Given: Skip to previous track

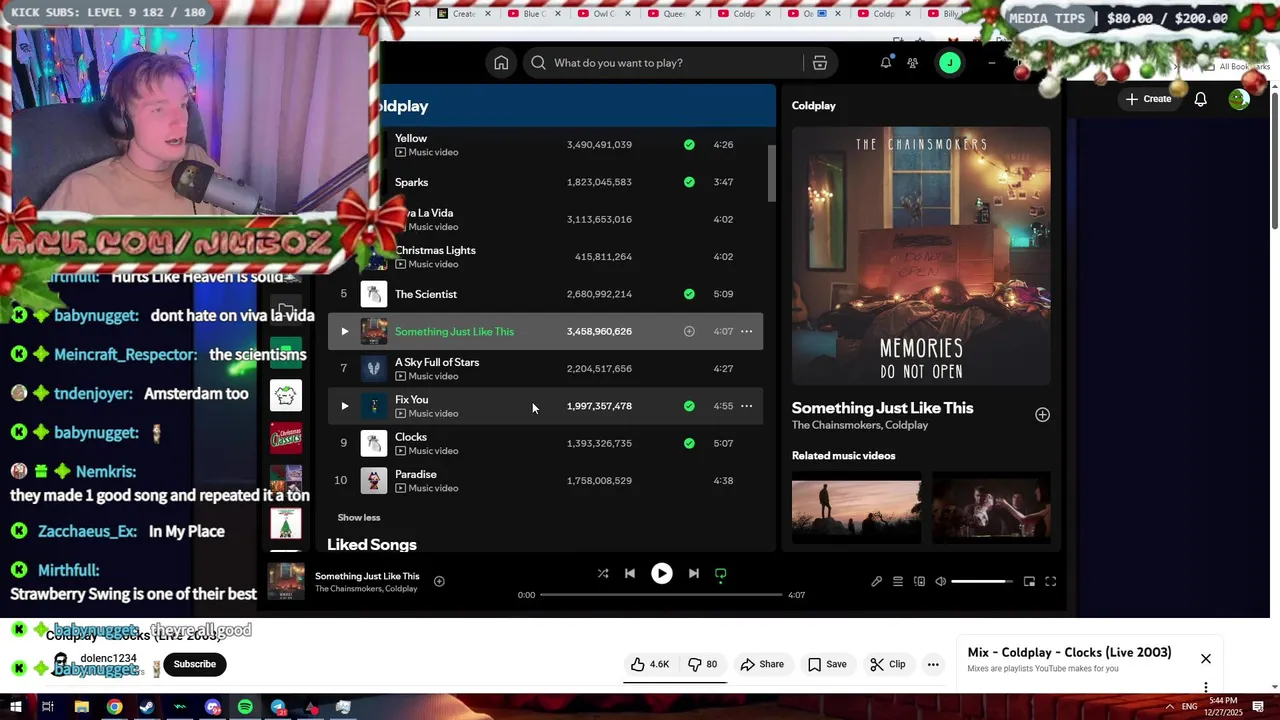Looking at the screenshot, I should click(x=630, y=574).
